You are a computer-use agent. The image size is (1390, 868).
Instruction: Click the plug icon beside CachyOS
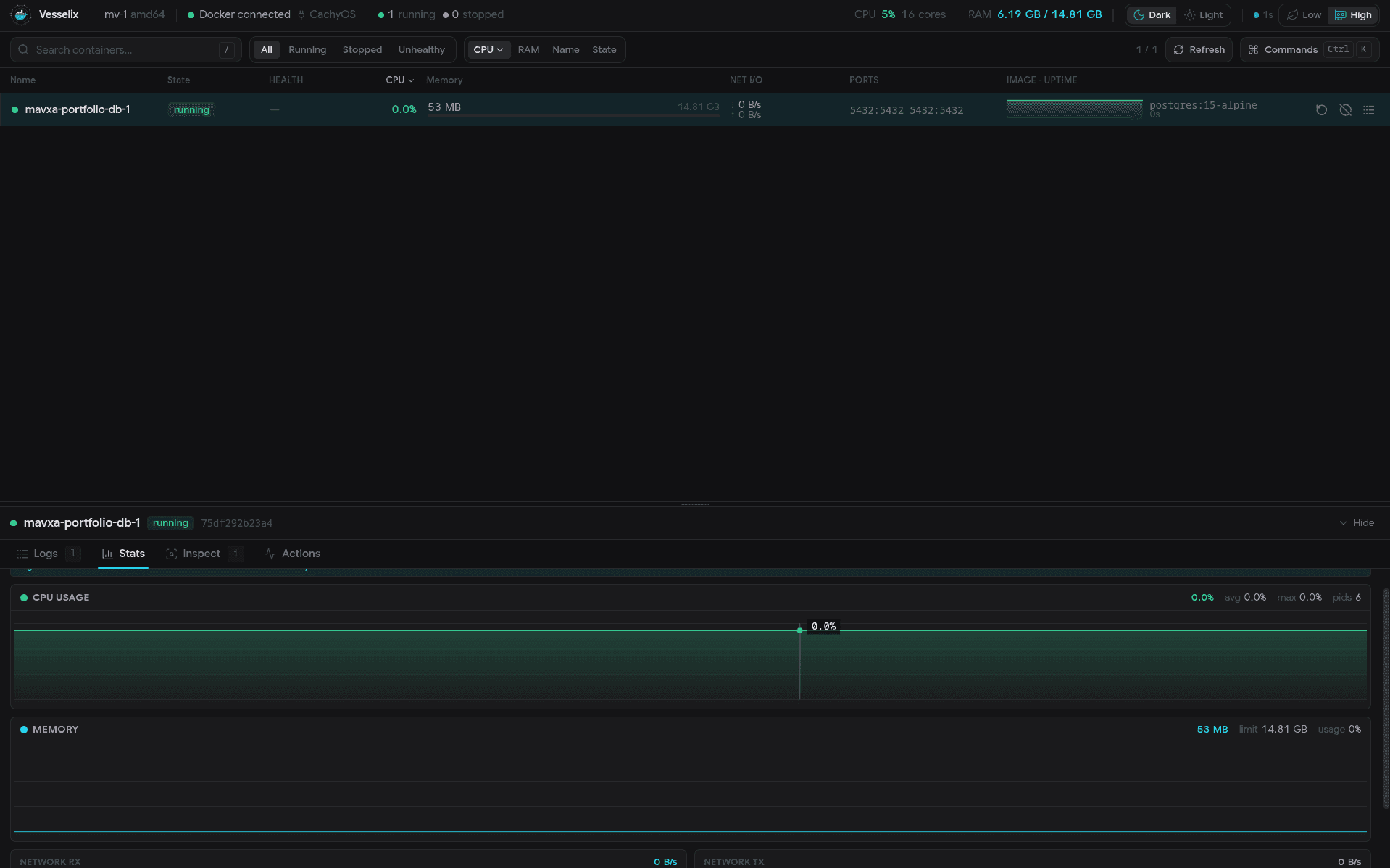301,15
